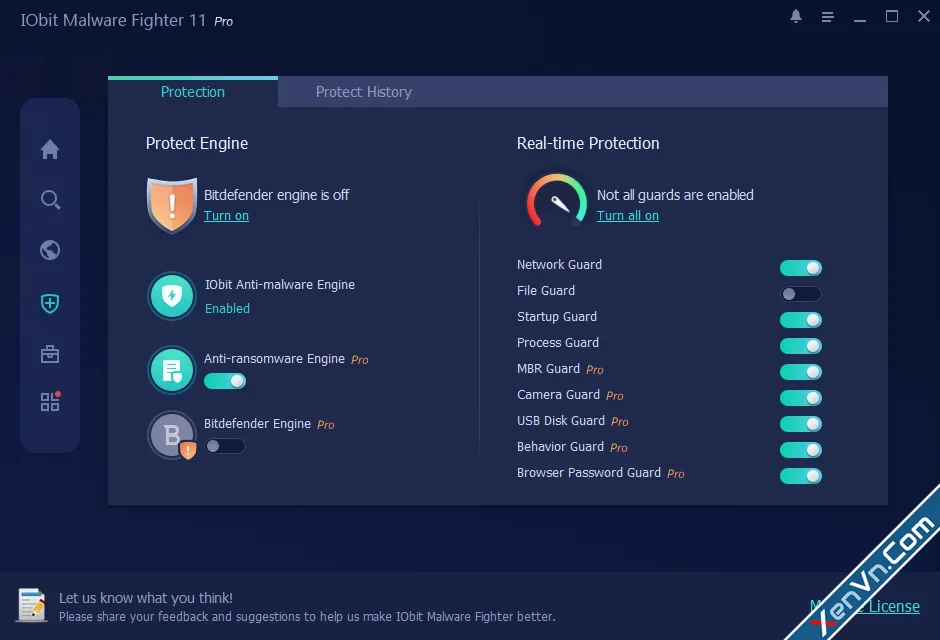Open the Manage License link
The width and height of the screenshot is (940, 640).
click(864, 606)
